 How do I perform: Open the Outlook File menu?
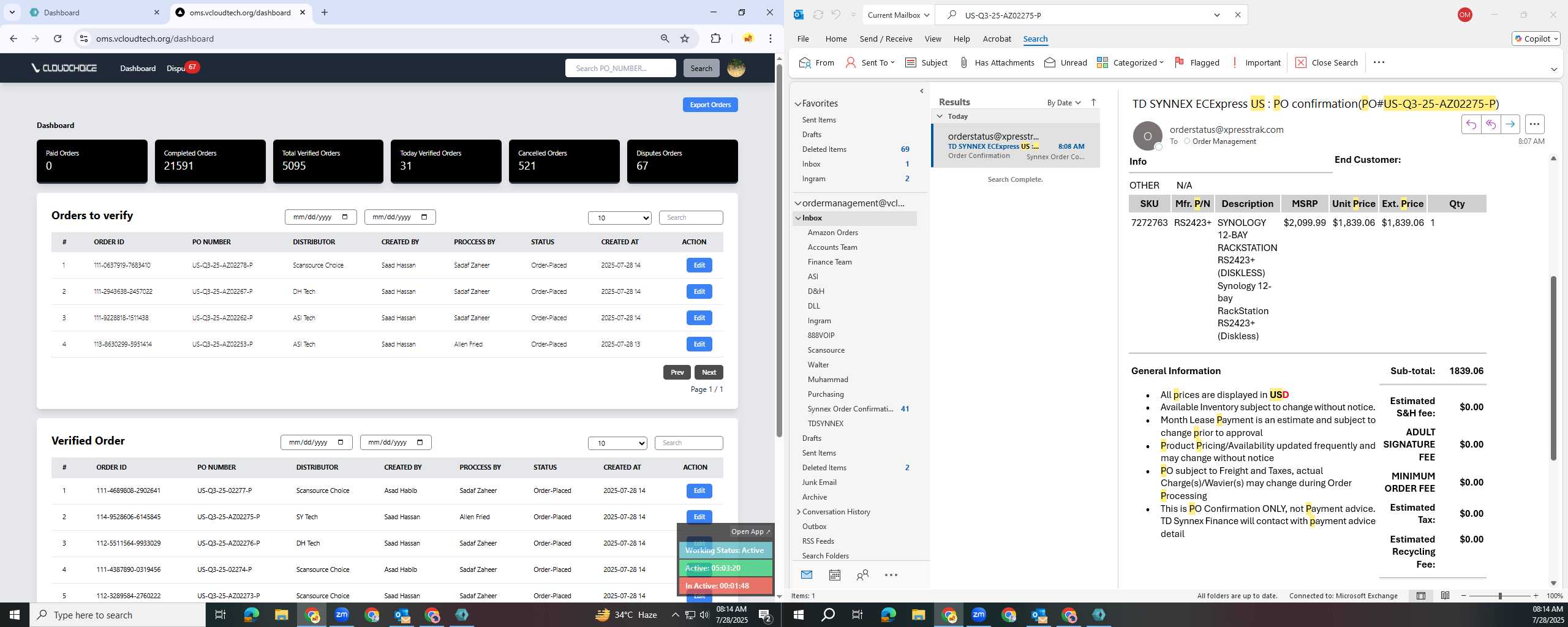click(x=802, y=39)
